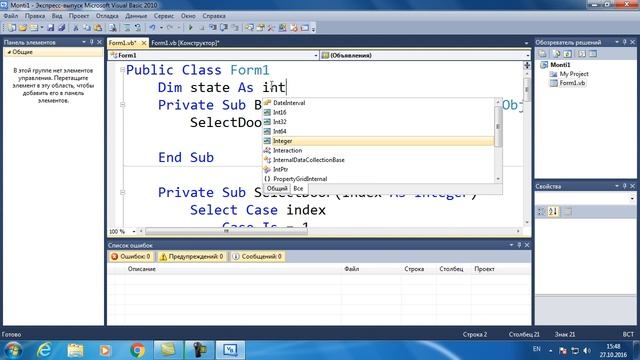Click the Open File folder icon
640x360 pixels.
coord(23,28)
